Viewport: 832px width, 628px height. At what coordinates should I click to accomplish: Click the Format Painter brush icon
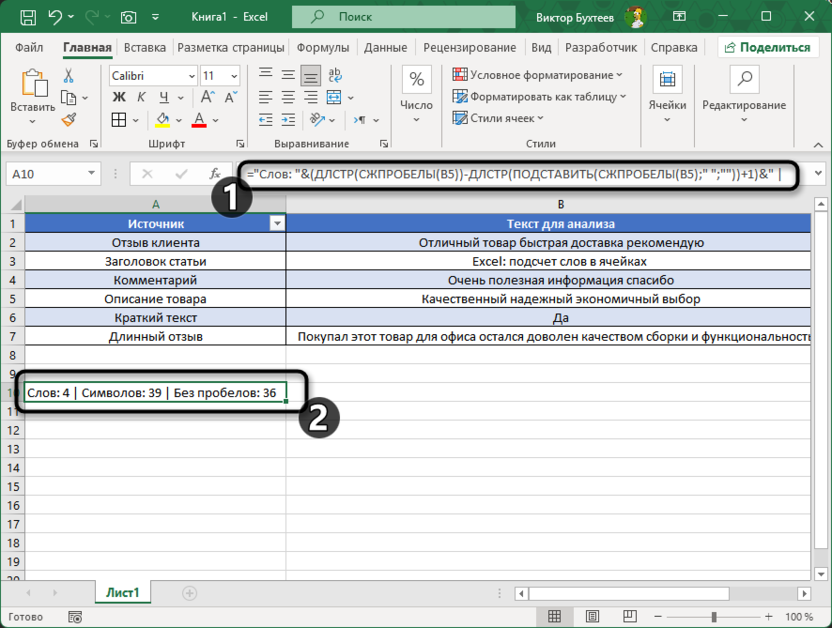[x=69, y=120]
